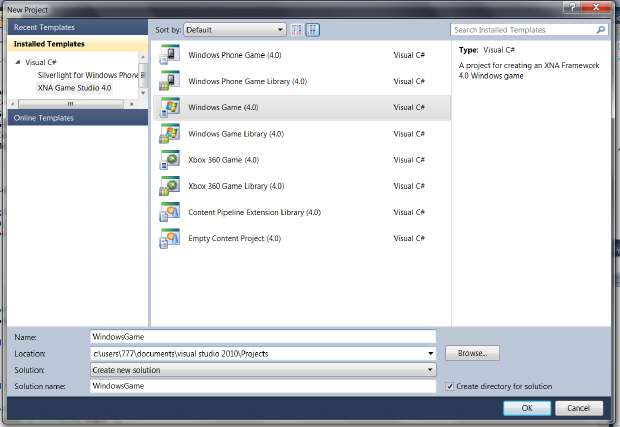Viewport: 620px width, 427px height.
Task: Collapse the Visual C# tree node
Action: (x=16, y=62)
